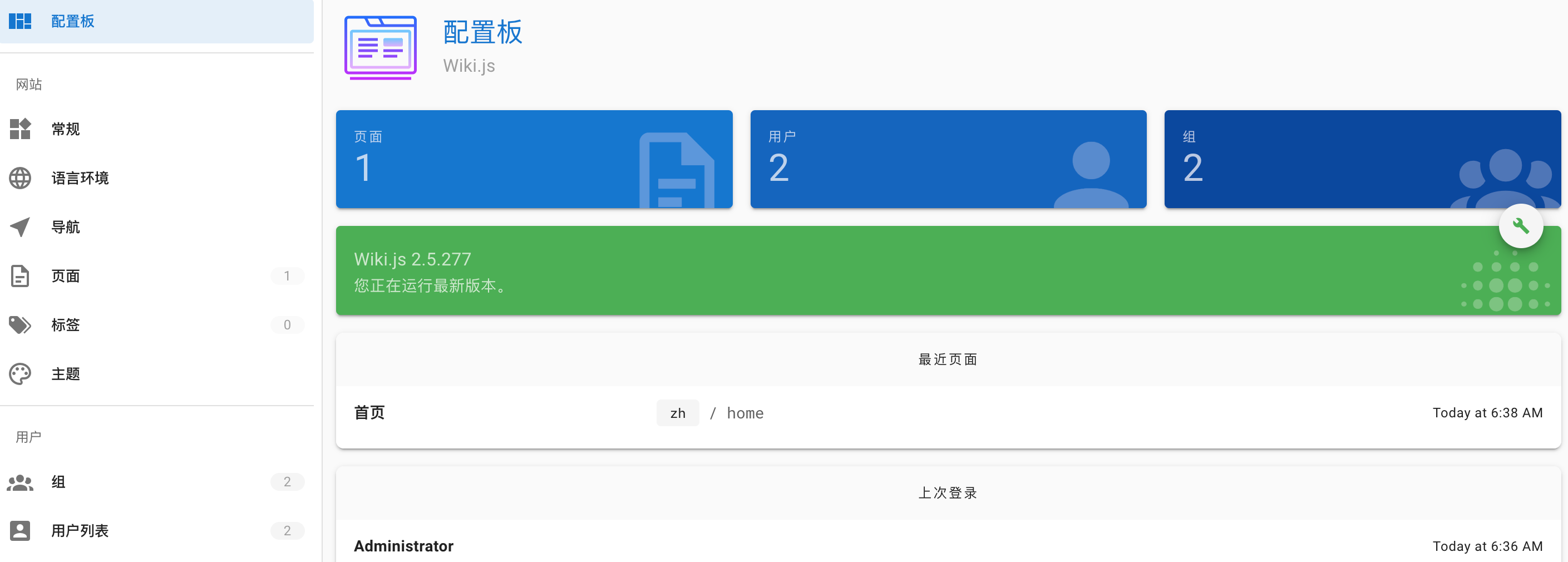Click the 常规 settings grid icon
1568x562 pixels.
tap(20, 129)
